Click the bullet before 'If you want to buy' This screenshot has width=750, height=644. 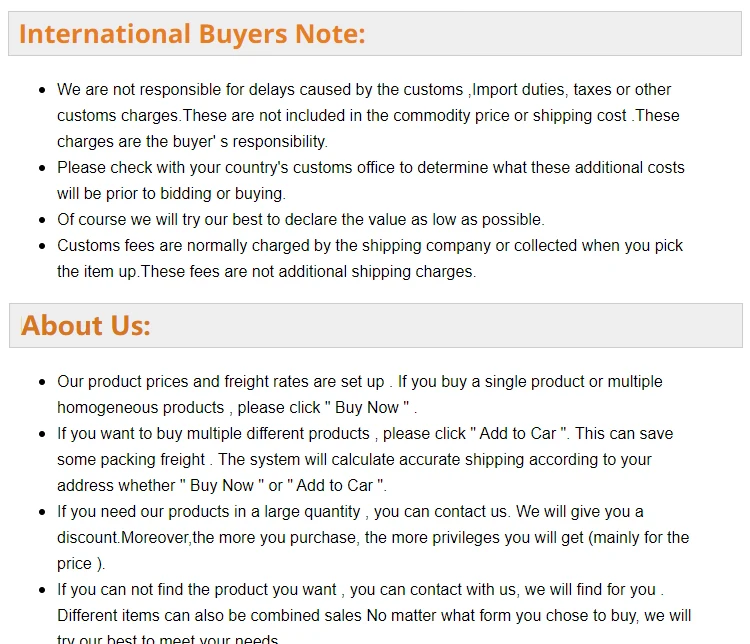tap(42, 434)
